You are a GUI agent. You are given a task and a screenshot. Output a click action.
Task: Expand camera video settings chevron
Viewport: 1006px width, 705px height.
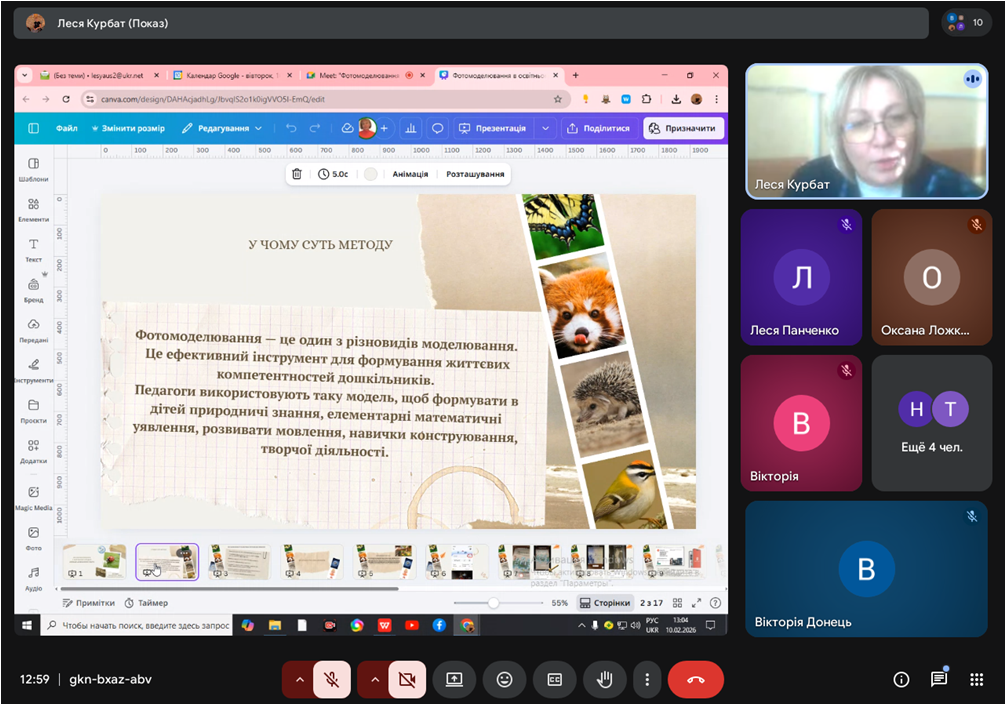pos(374,680)
